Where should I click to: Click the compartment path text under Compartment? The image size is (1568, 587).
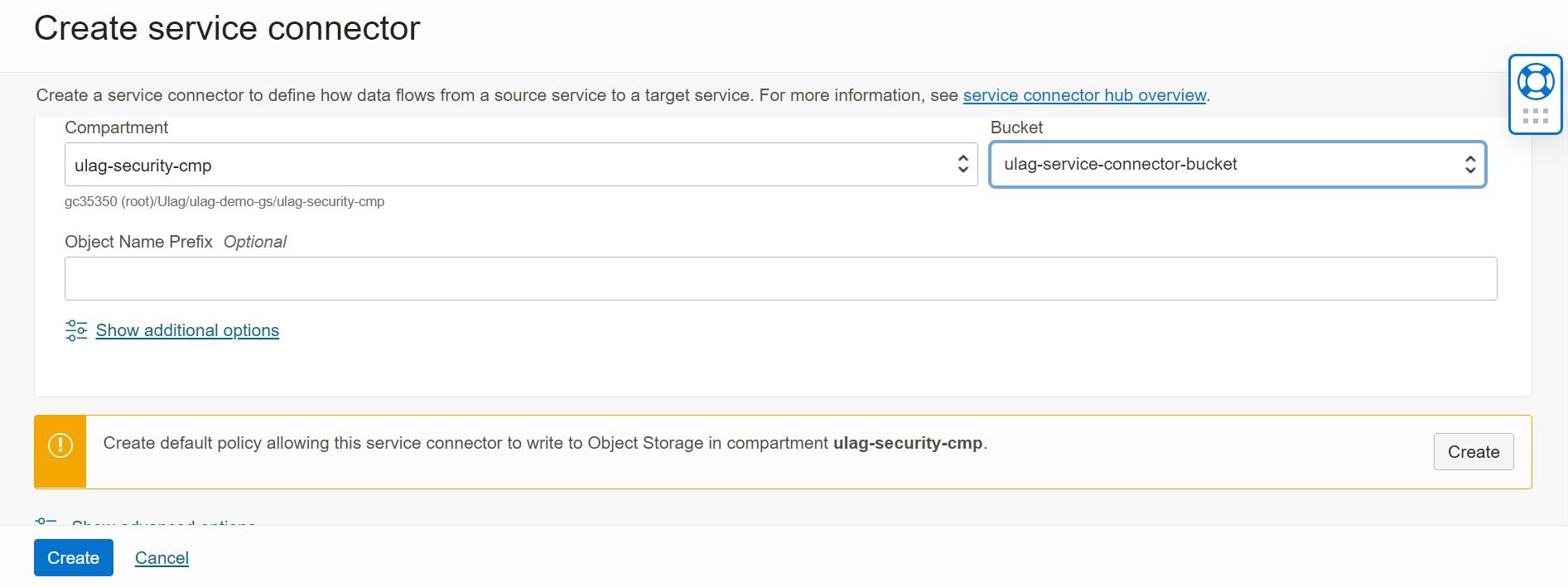pos(224,201)
